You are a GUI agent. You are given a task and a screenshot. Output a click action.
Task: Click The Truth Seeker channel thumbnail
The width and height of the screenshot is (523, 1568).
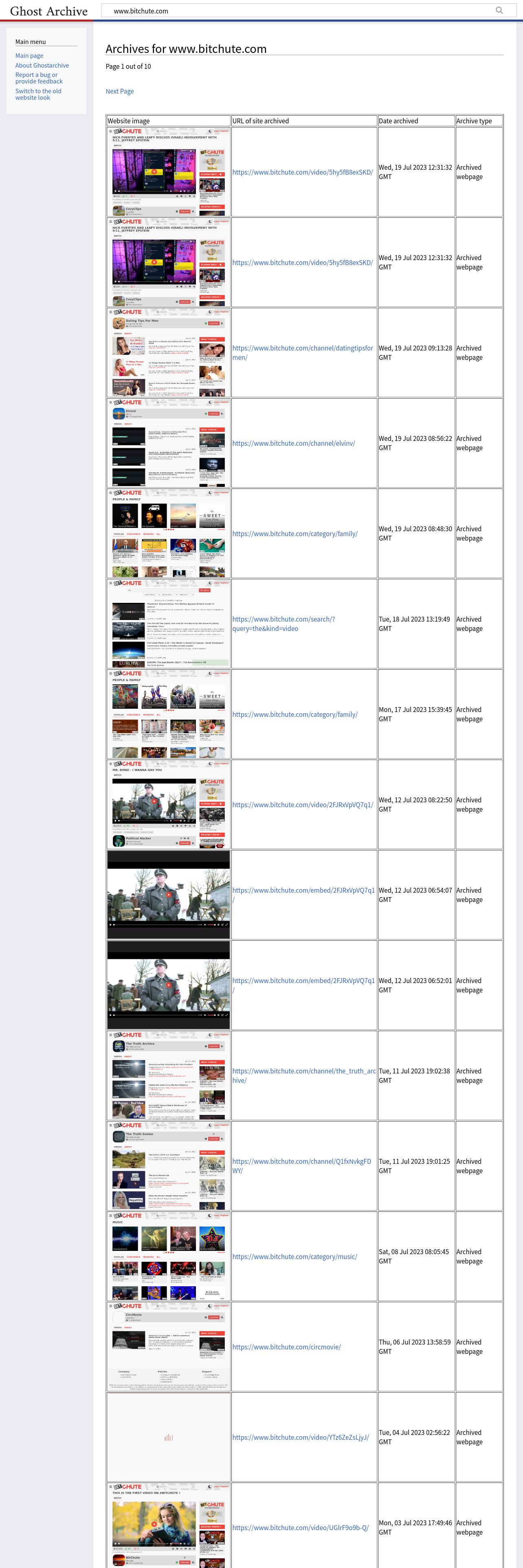pyautogui.click(x=169, y=1166)
